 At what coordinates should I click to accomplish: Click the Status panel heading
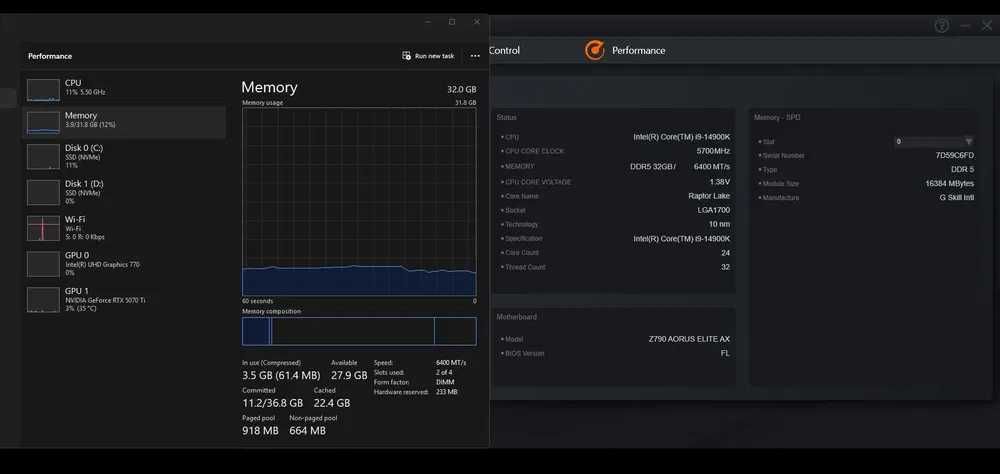click(507, 117)
